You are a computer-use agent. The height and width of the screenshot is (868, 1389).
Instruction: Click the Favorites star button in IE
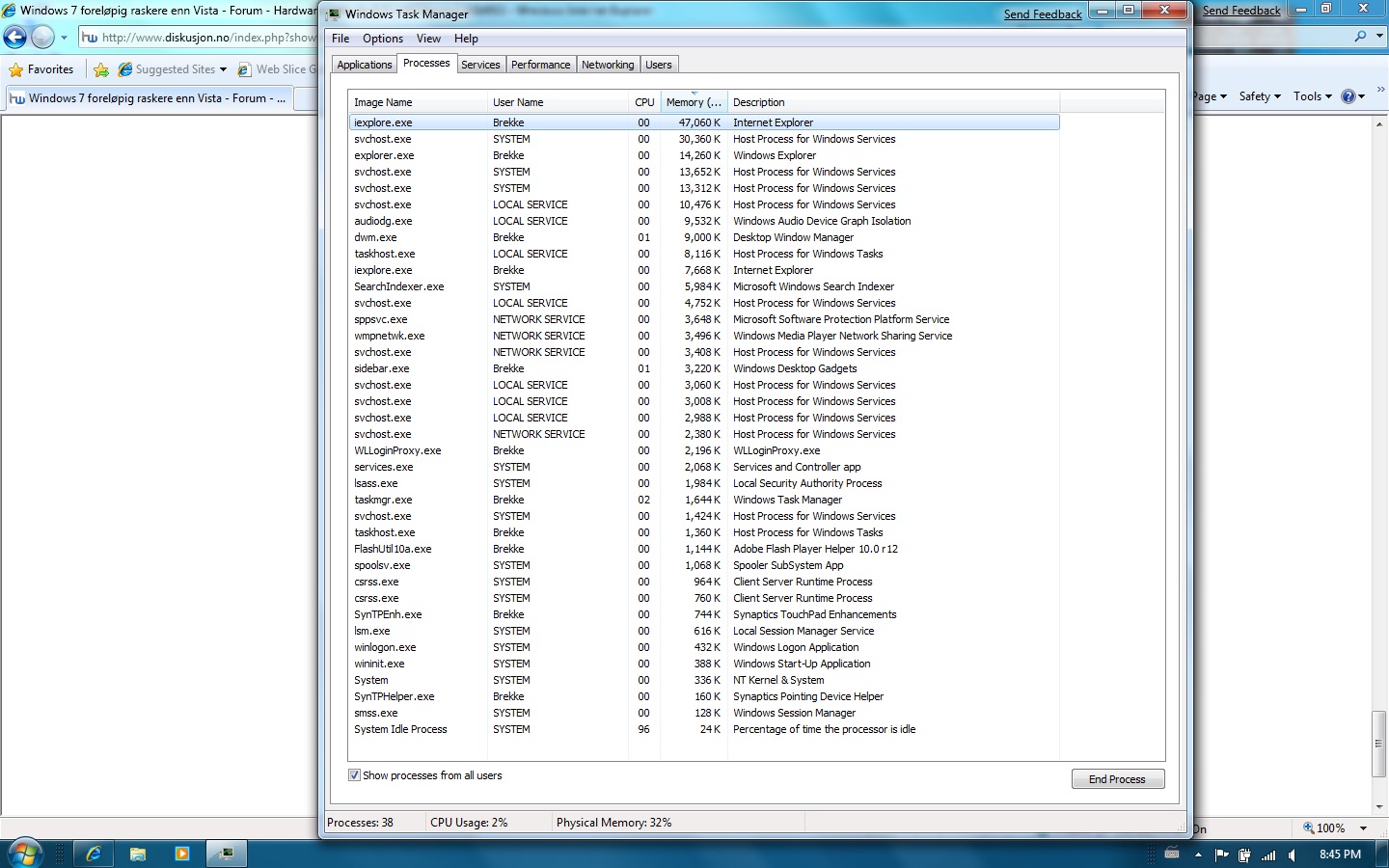[x=41, y=69]
